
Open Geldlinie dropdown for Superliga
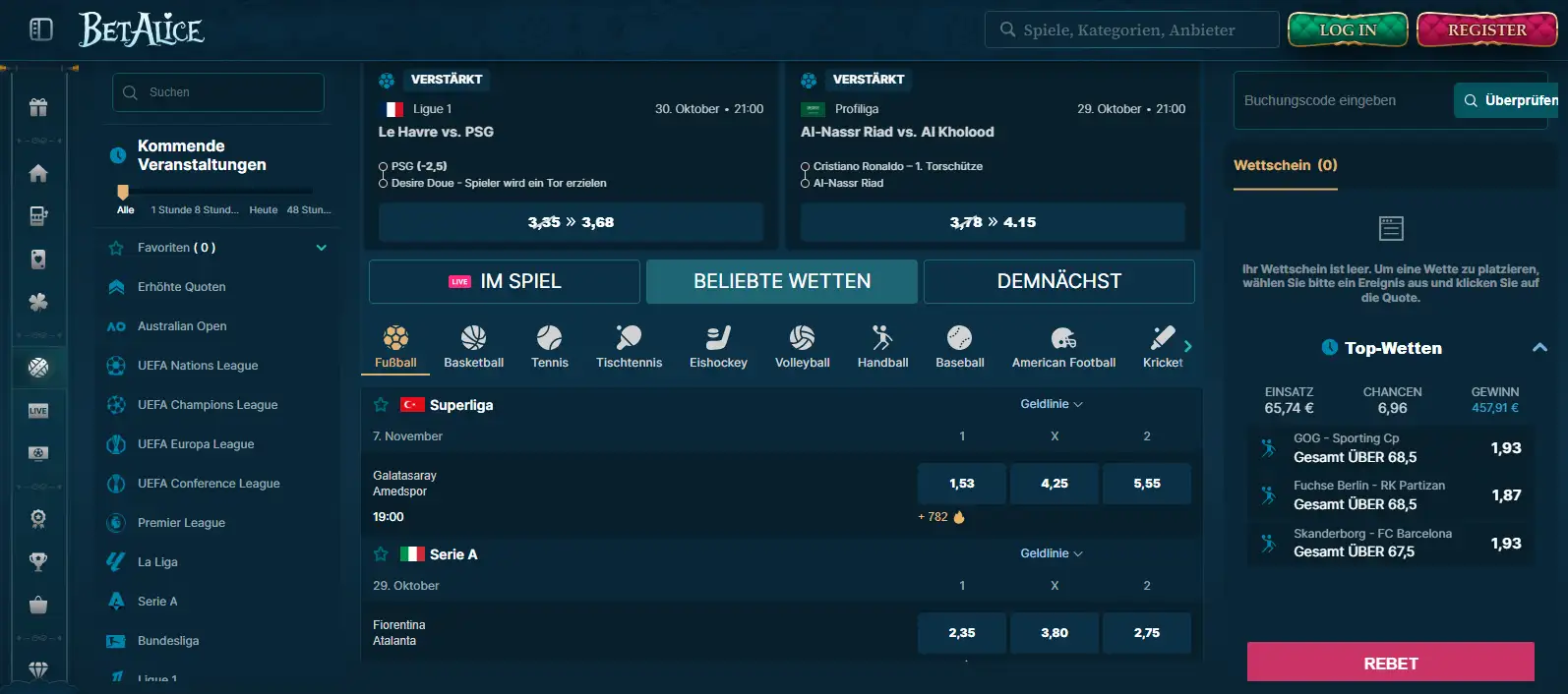[x=1052, y=404]
